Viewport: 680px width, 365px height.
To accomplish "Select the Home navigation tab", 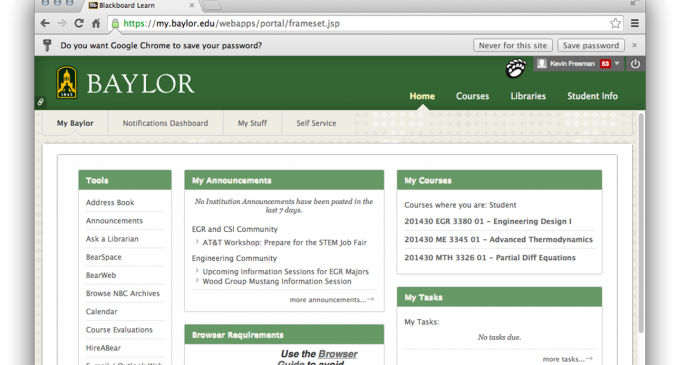I will click(x=422, y=96).
